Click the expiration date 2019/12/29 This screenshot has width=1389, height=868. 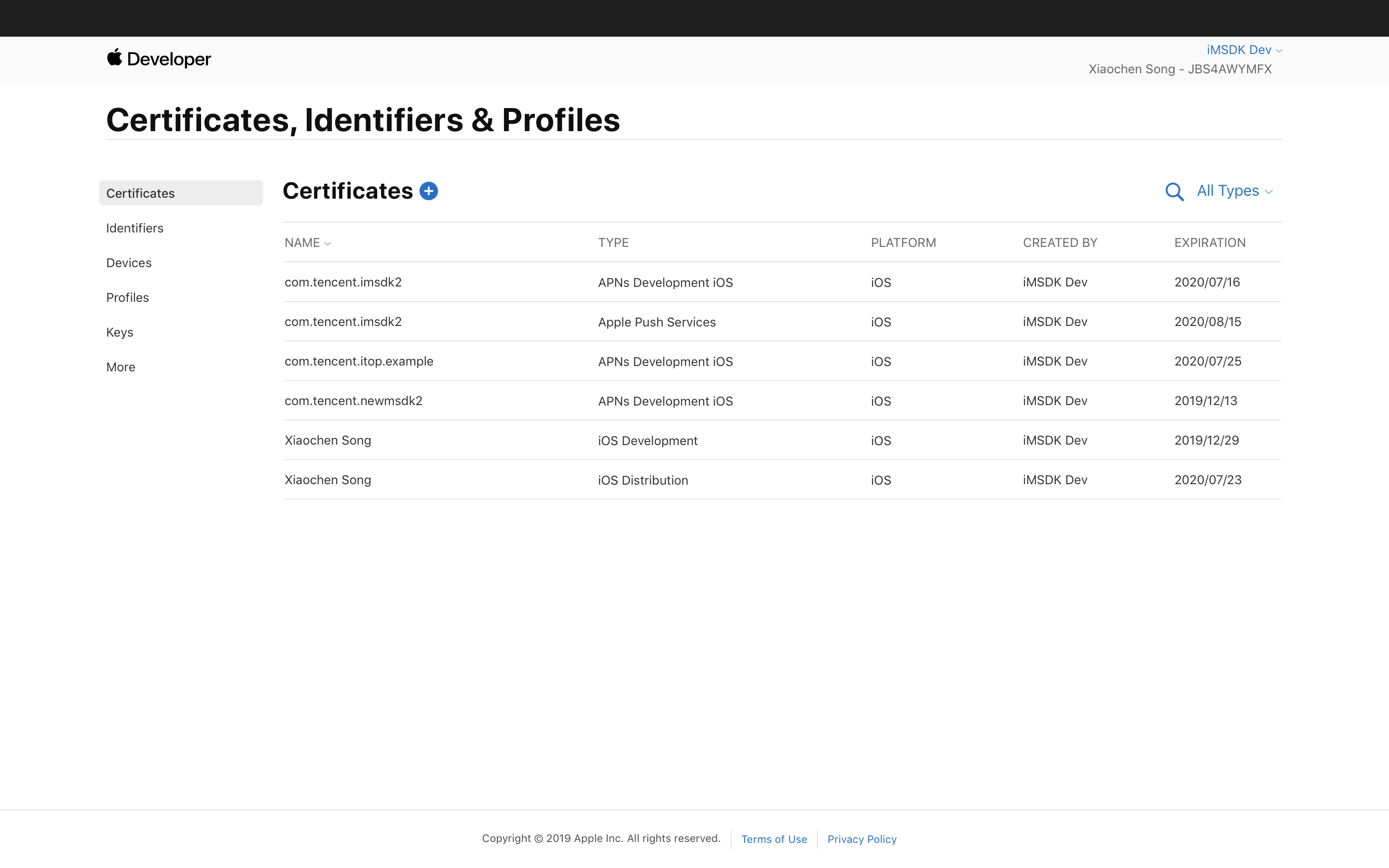click(1207, 440)
